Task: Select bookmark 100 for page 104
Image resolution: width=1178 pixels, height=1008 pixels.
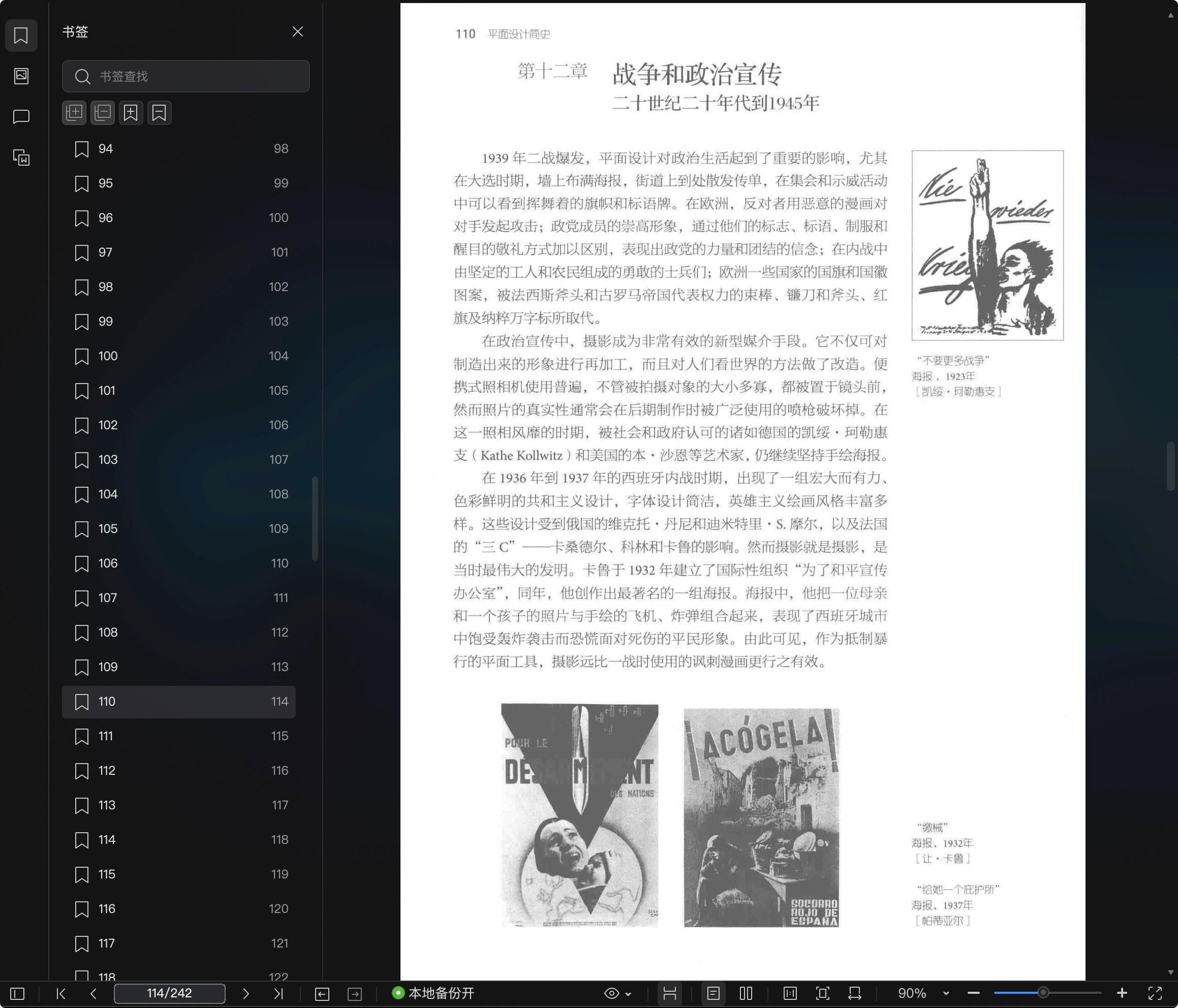Action: (179, 357)
